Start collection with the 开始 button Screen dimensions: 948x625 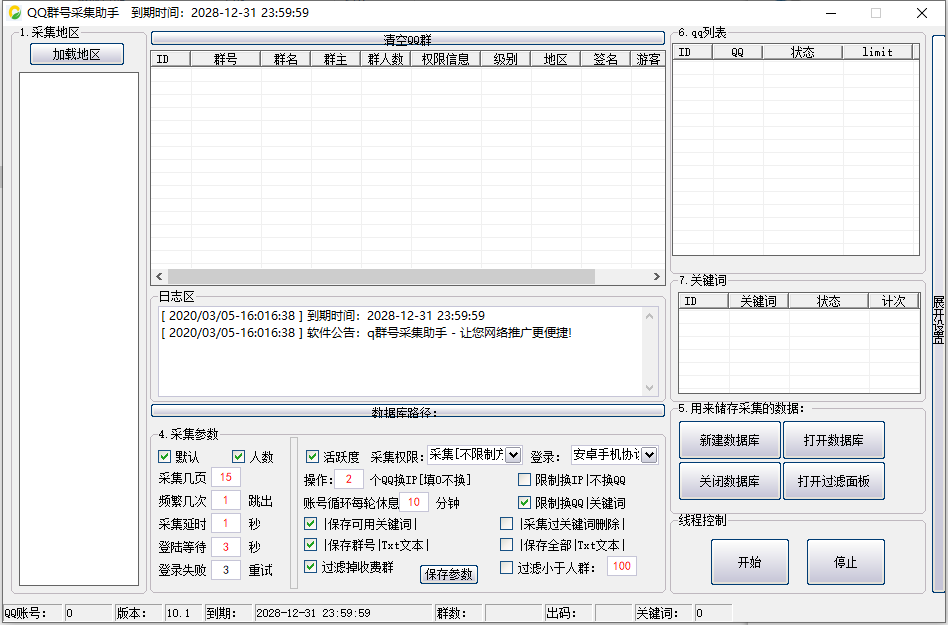coord(750,562)
